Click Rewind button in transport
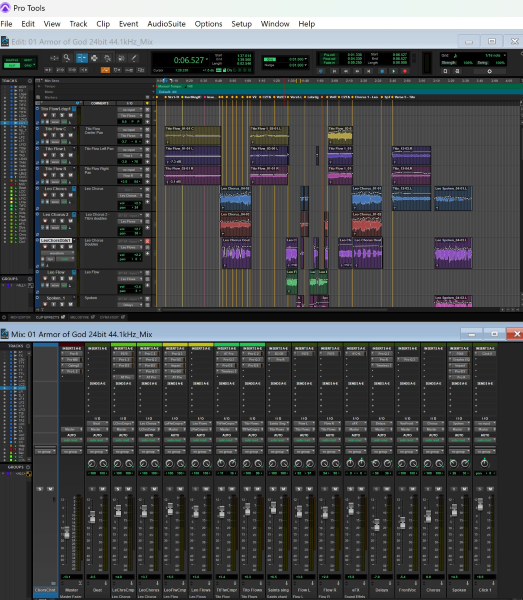This screenshot has width=523, height=600. pyautogui.click(x=345, y=71)
